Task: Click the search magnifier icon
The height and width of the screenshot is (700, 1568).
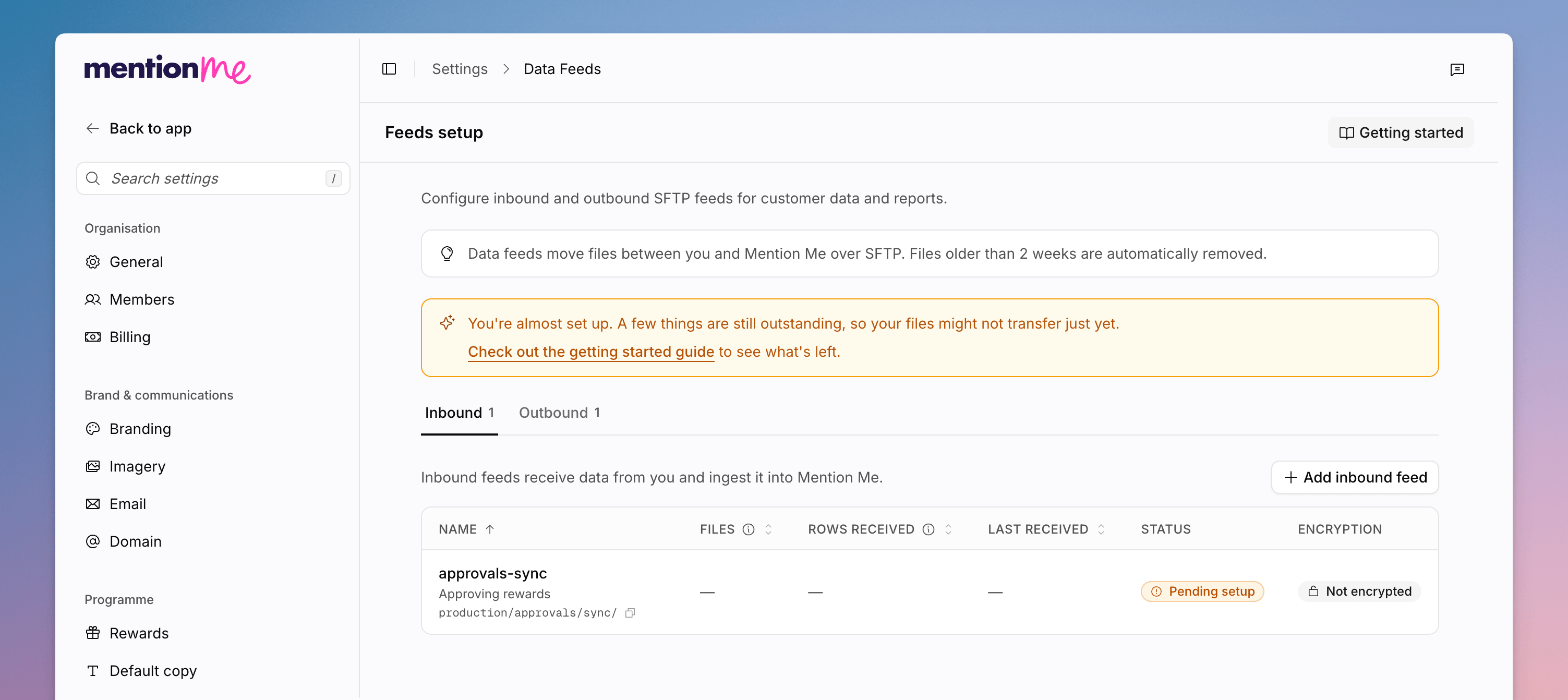Action: [92, 178]
